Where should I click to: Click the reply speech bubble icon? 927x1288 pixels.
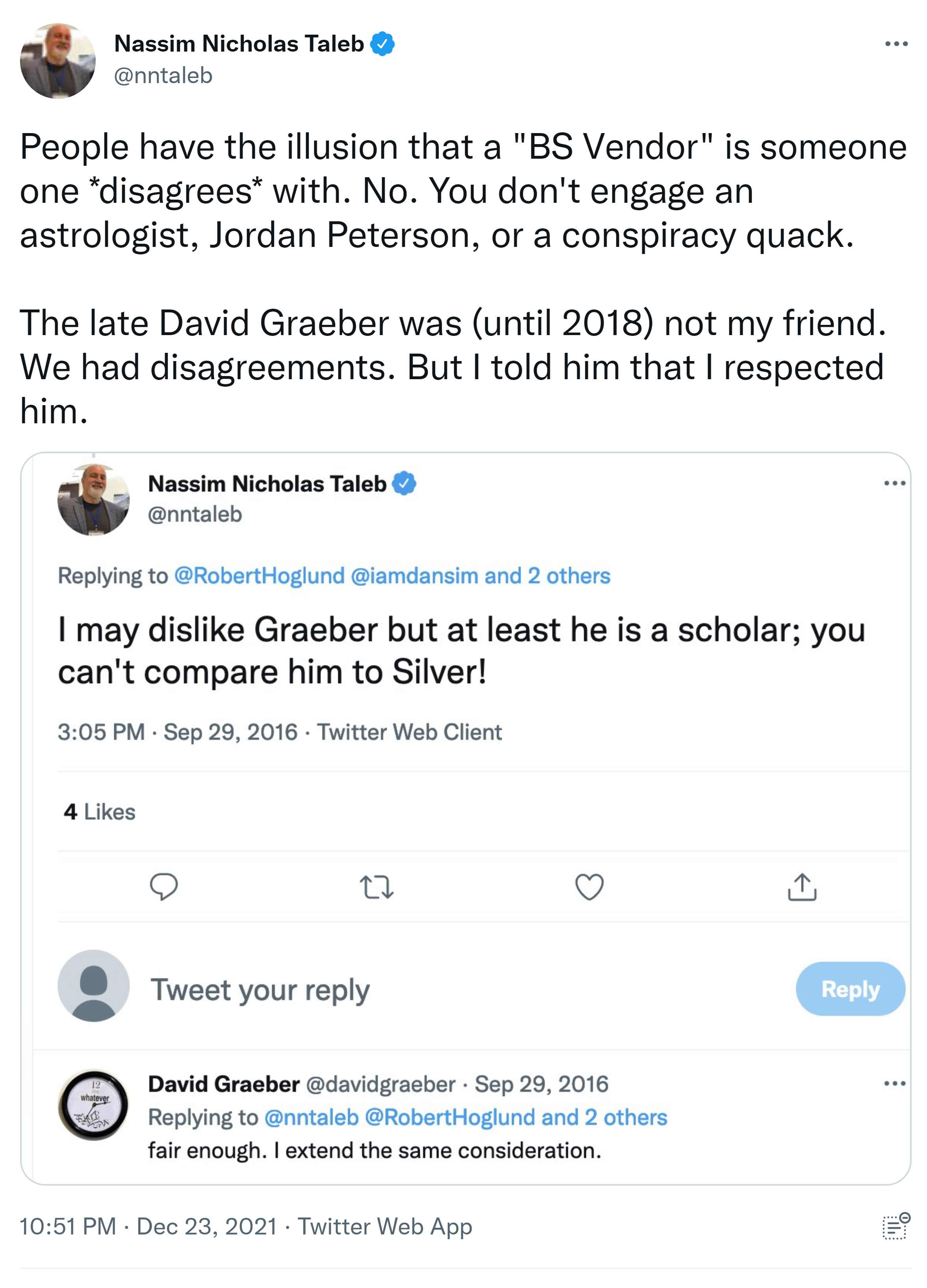click(163, 886)
